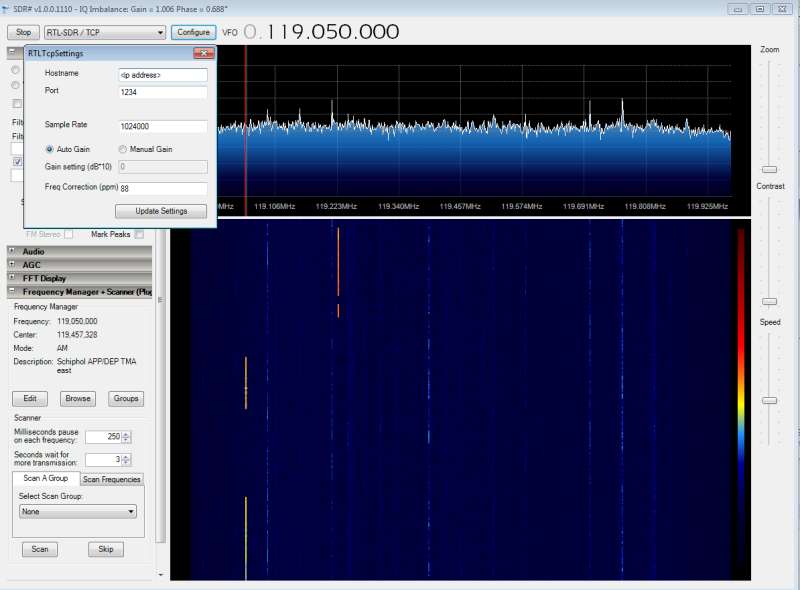The image size is (800, 590).
Task: Click the Scan button
Action: [40, 549]
